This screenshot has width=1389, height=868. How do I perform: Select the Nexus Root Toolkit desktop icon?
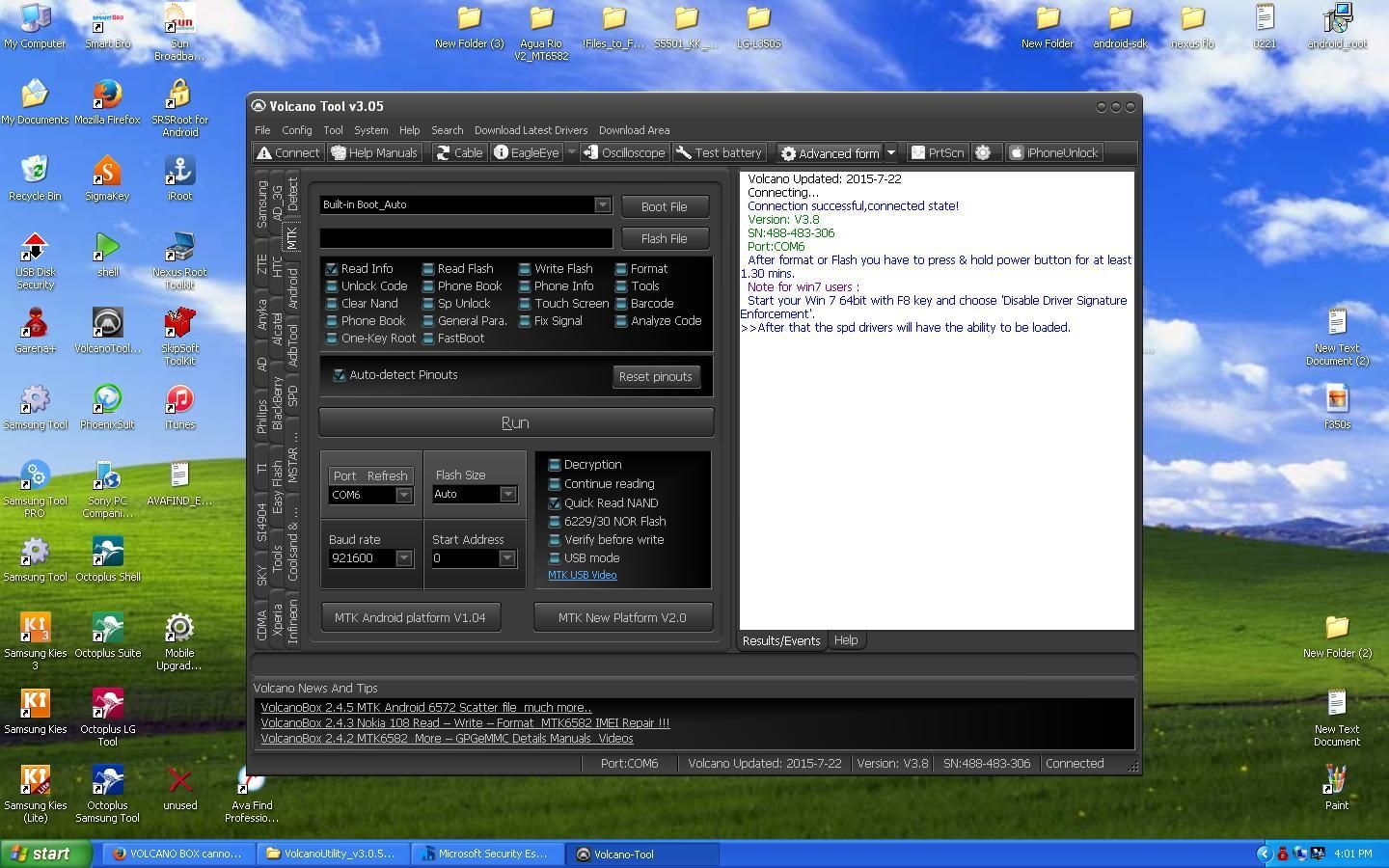coord(179,260)
